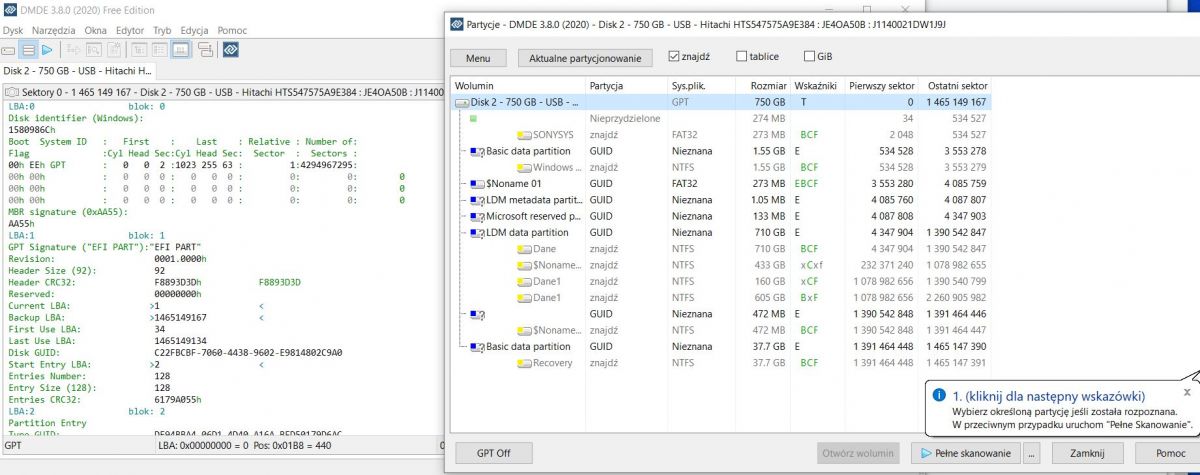
Task: Click partition icon of $Noname 01
Action: coord(477,184)
